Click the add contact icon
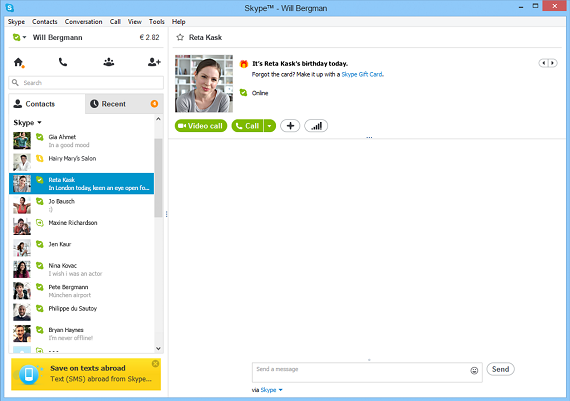Screen dimensions: 570x401 [x=154, y=62]
